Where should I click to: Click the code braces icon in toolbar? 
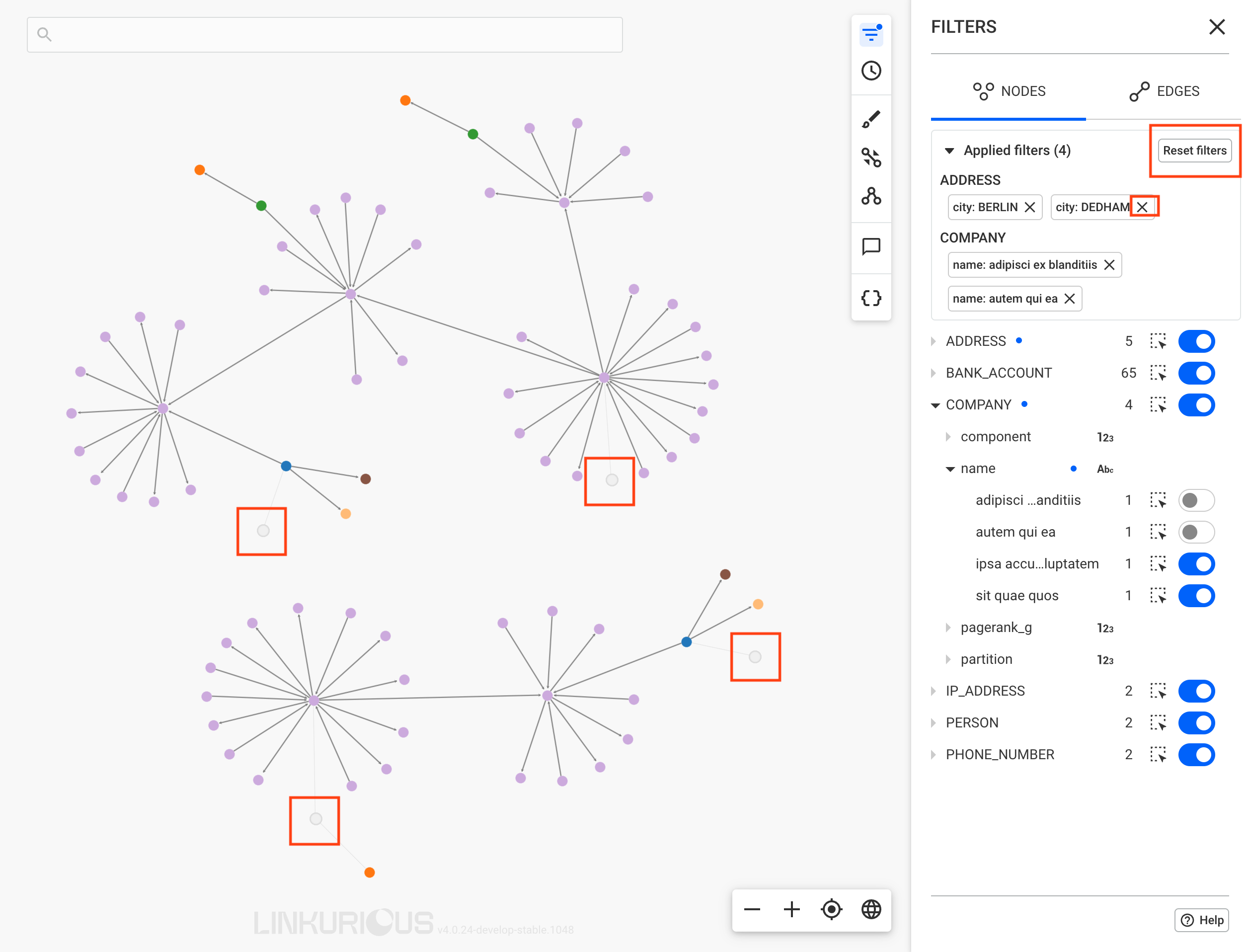pos(871,298)
